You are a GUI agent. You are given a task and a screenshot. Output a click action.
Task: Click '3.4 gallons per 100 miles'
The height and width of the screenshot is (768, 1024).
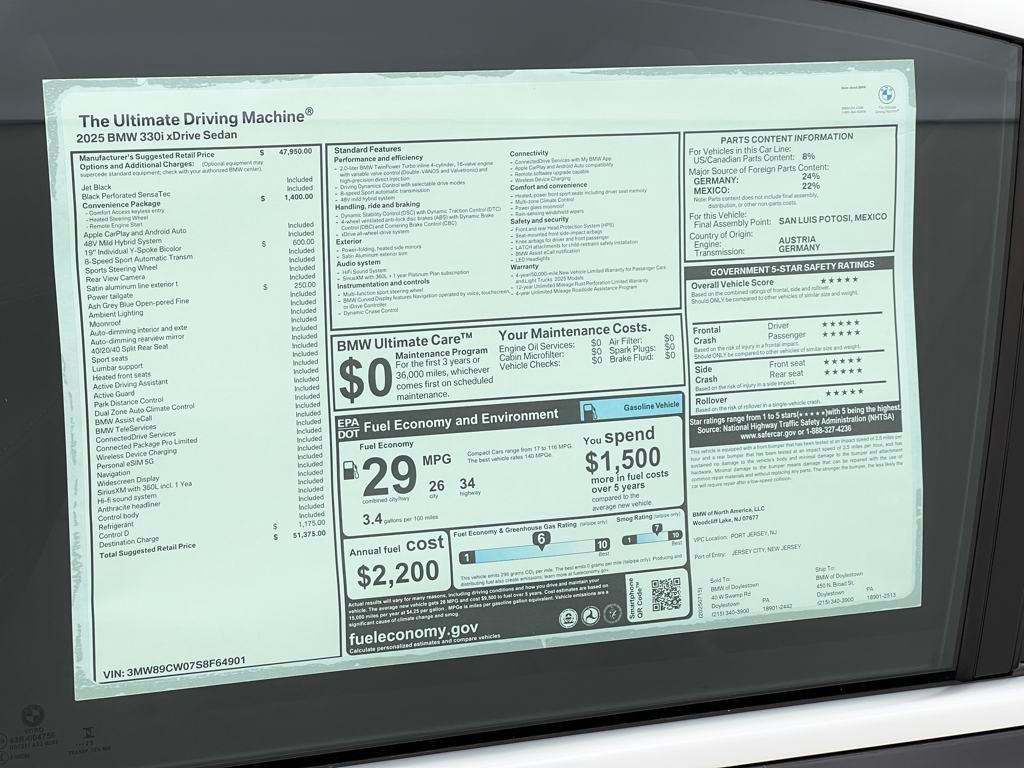[x=400, y=519]
